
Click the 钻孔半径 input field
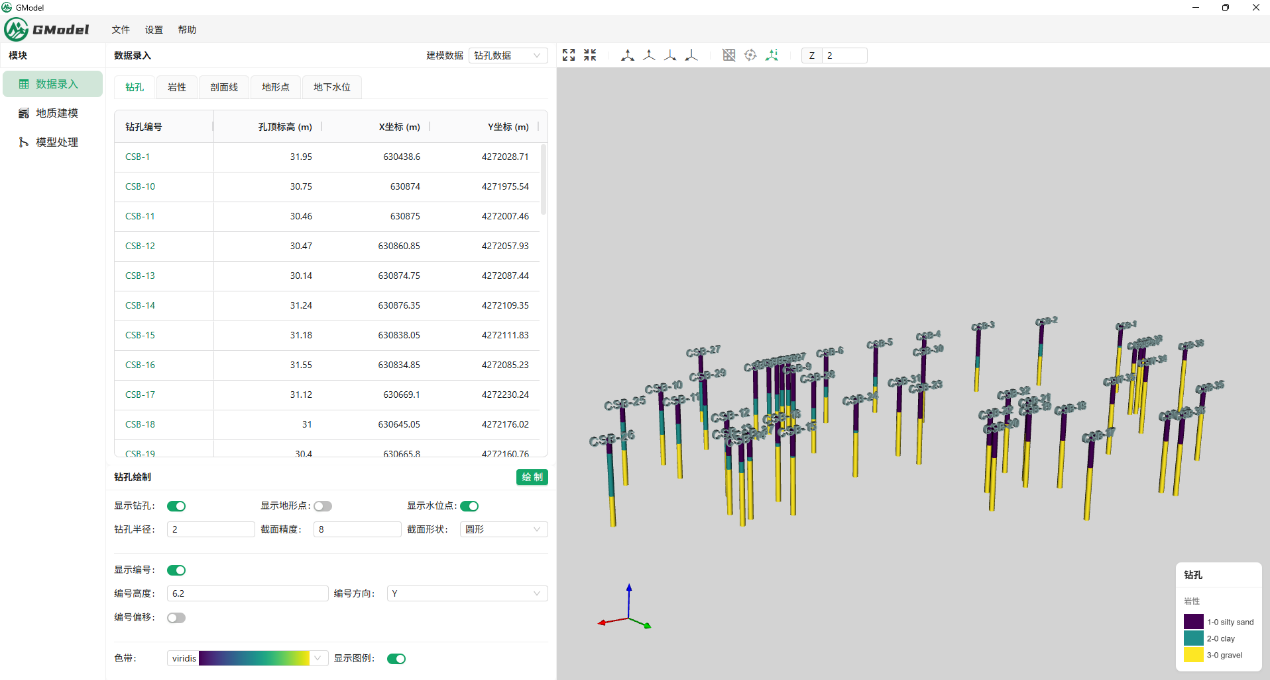pyautogui.click(x=210, y=529)
